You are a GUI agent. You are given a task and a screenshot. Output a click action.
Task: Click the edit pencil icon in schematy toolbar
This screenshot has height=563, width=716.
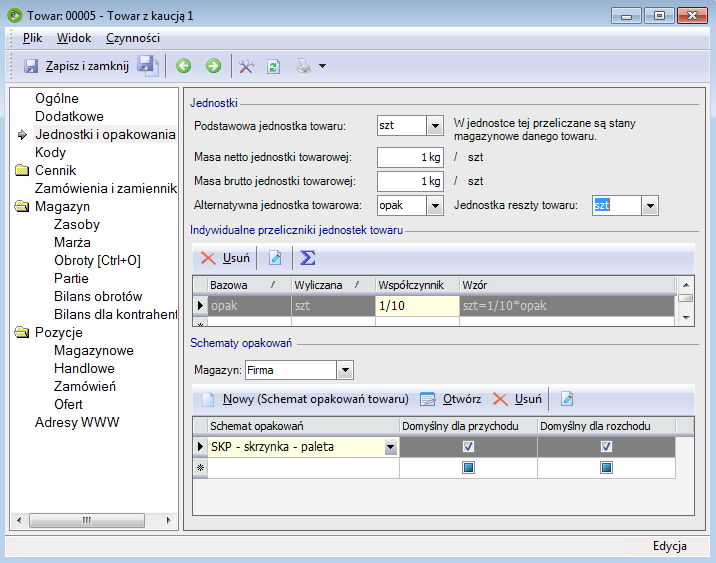pos(567,399)
